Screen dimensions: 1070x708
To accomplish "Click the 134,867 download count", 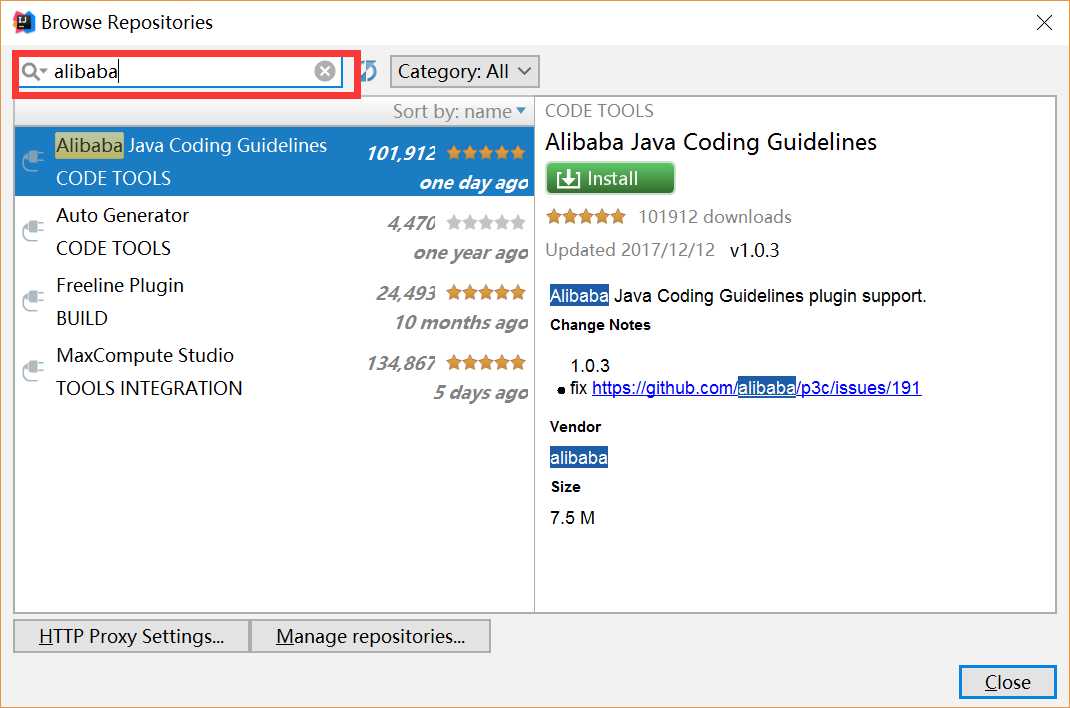I will [401, 363].
